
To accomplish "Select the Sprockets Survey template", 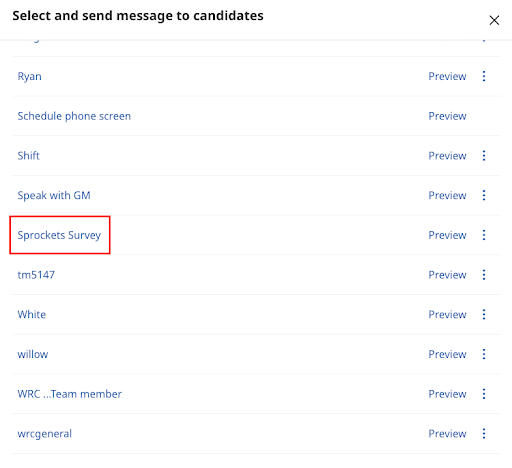I will [x=59, y=235].
